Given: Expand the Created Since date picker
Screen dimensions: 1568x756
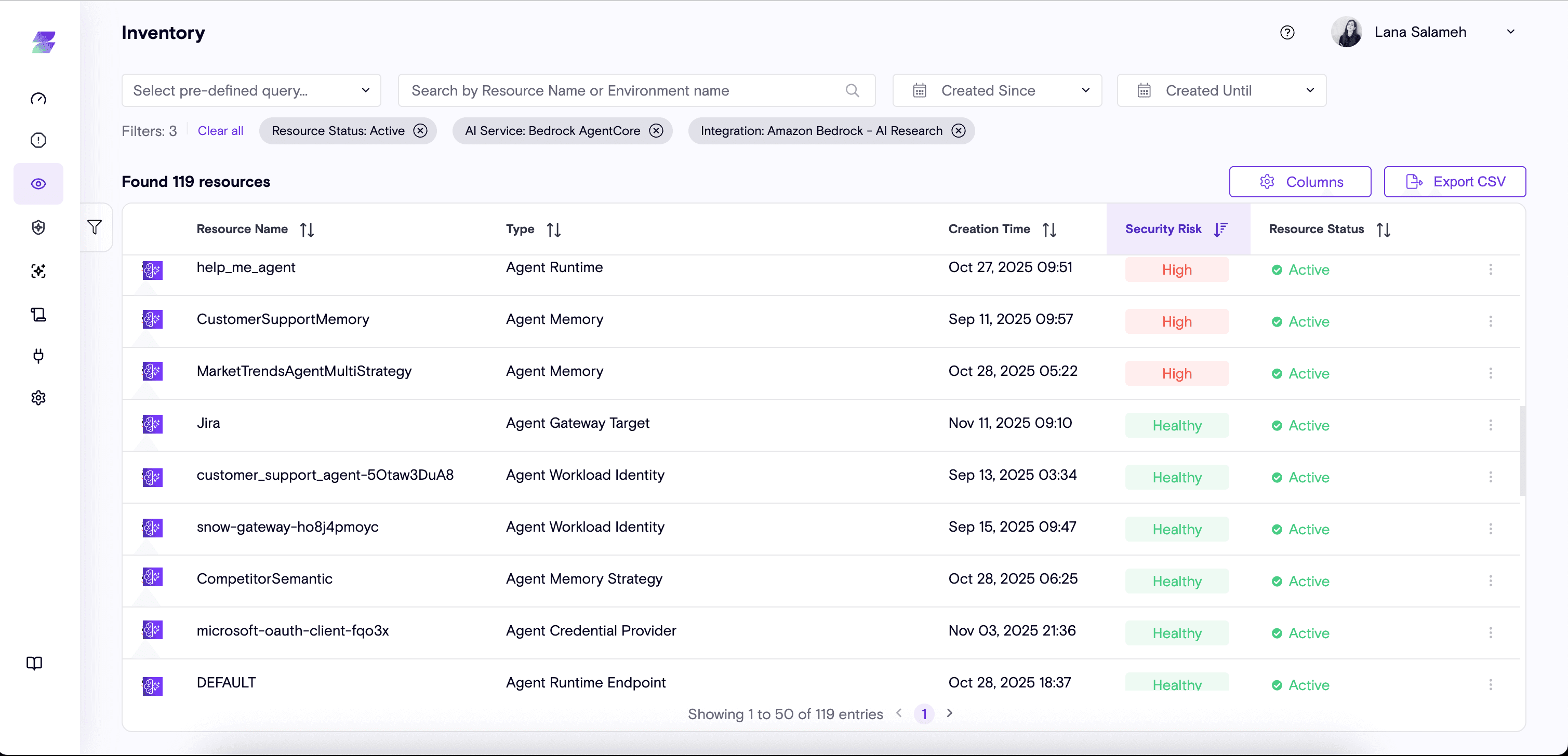Looking at the screenshot, I should (997, 91).
